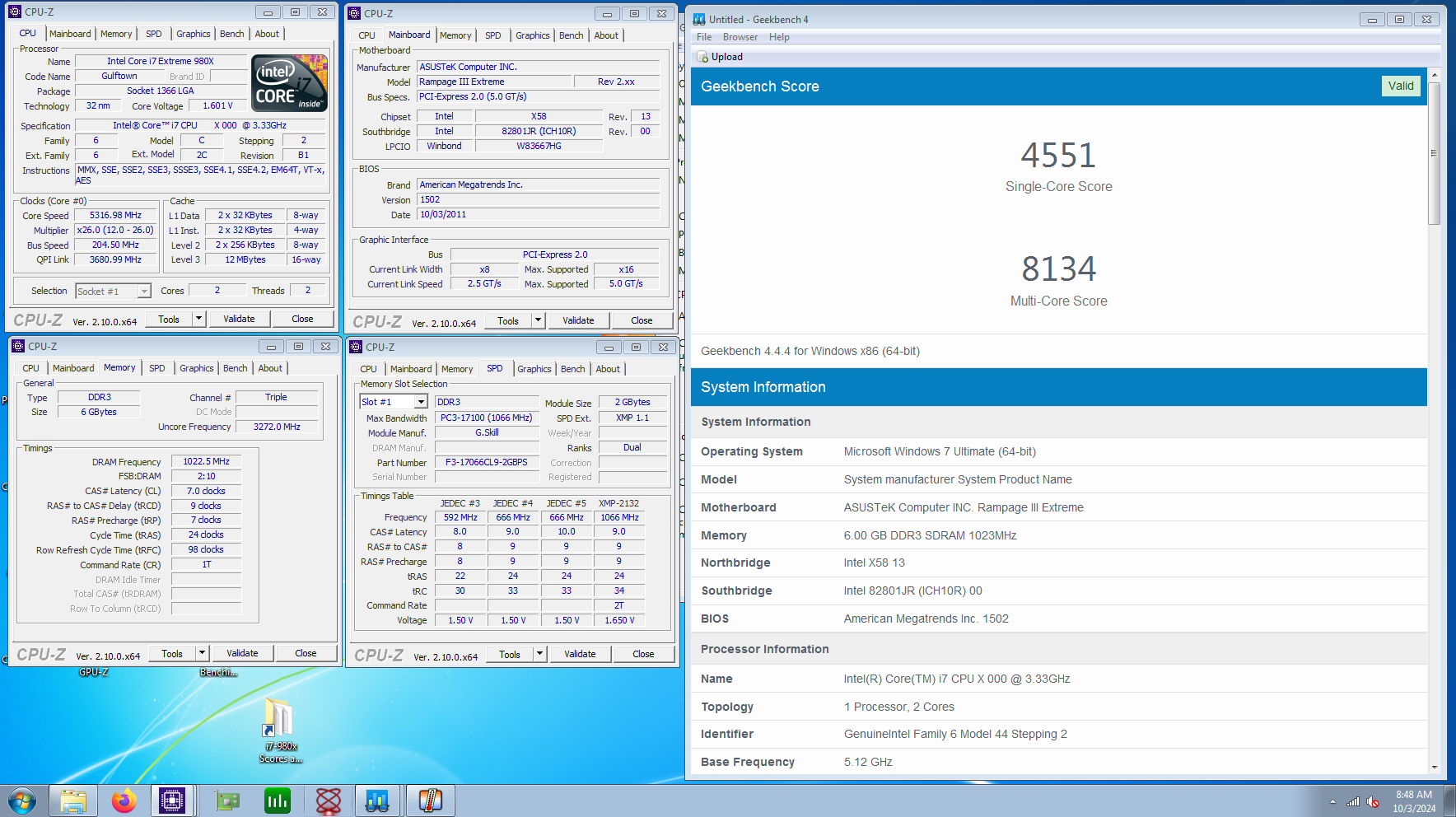Click Close button in Mainboard CPU-Z window
This screenshot has width=1456, height=817.
[x=642, y=320]
